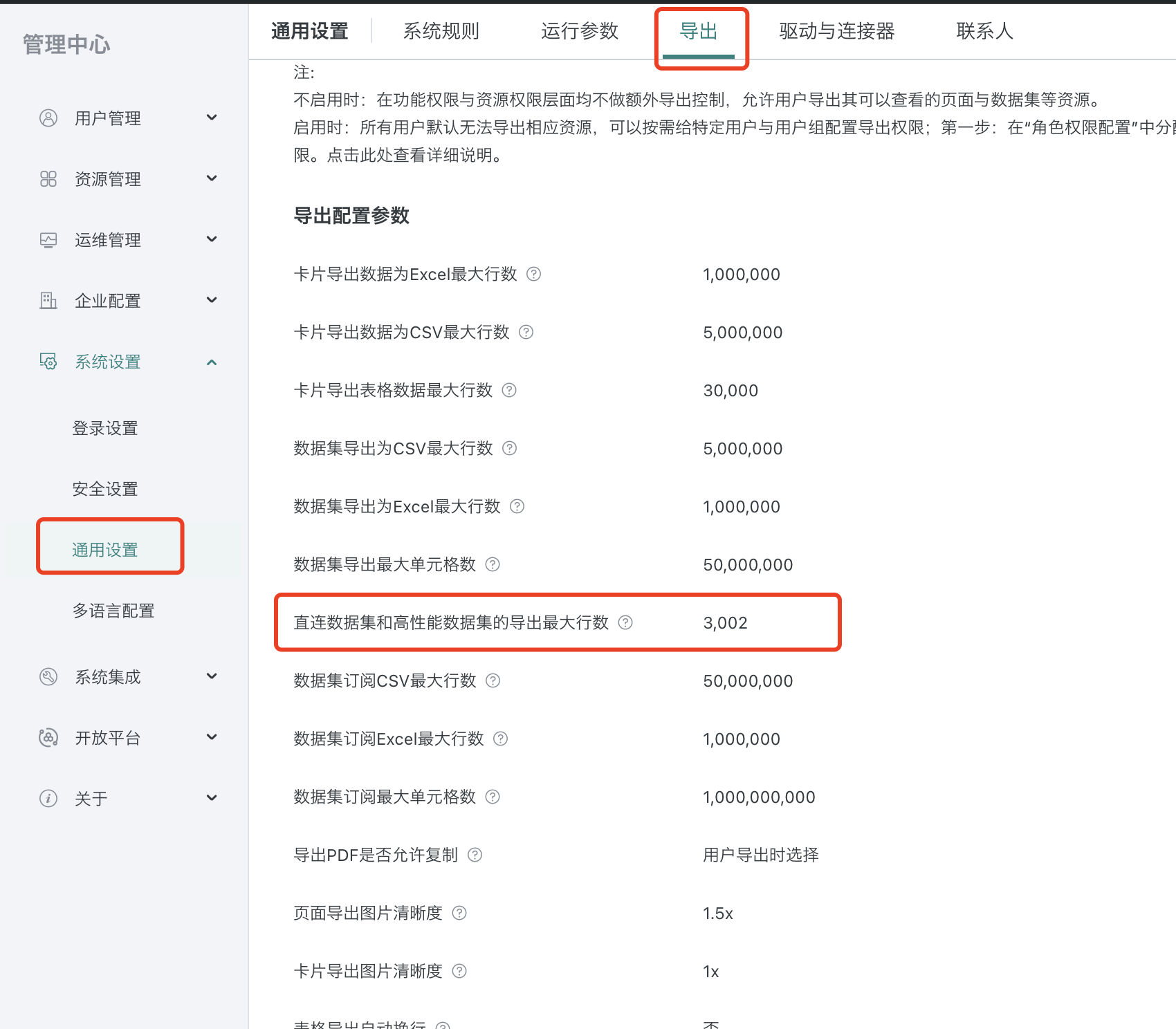1176x1029 pixels.
Task: Select 多语言配置 in the sidebar
Action: (113, 610)
